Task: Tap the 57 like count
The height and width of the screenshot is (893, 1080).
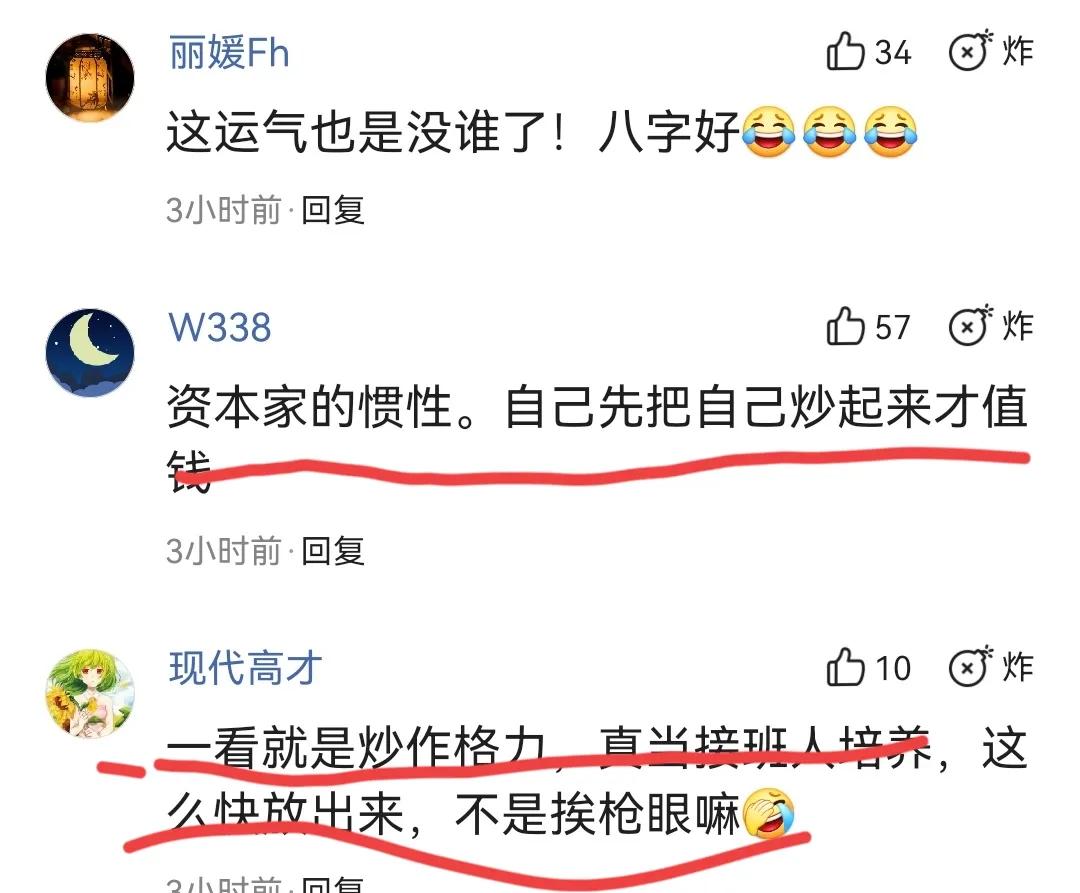Action: tap(893, 327)
